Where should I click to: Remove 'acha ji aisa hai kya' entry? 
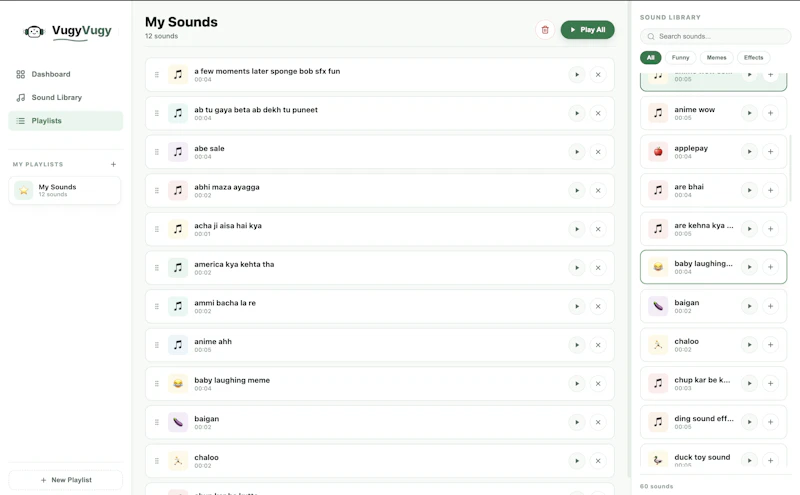[x=598, y=229]
